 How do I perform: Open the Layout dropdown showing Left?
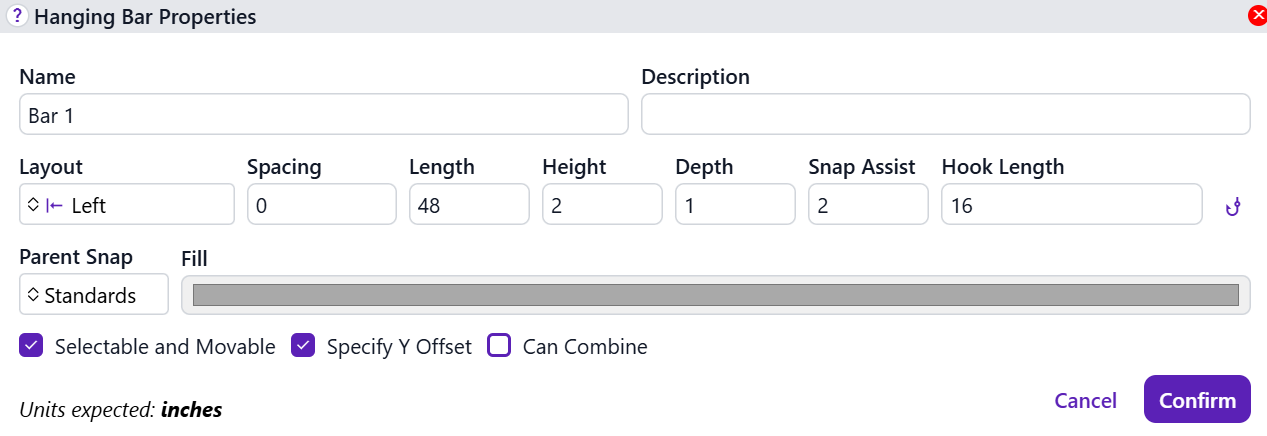pyautogui.click(x=126, y=205)
